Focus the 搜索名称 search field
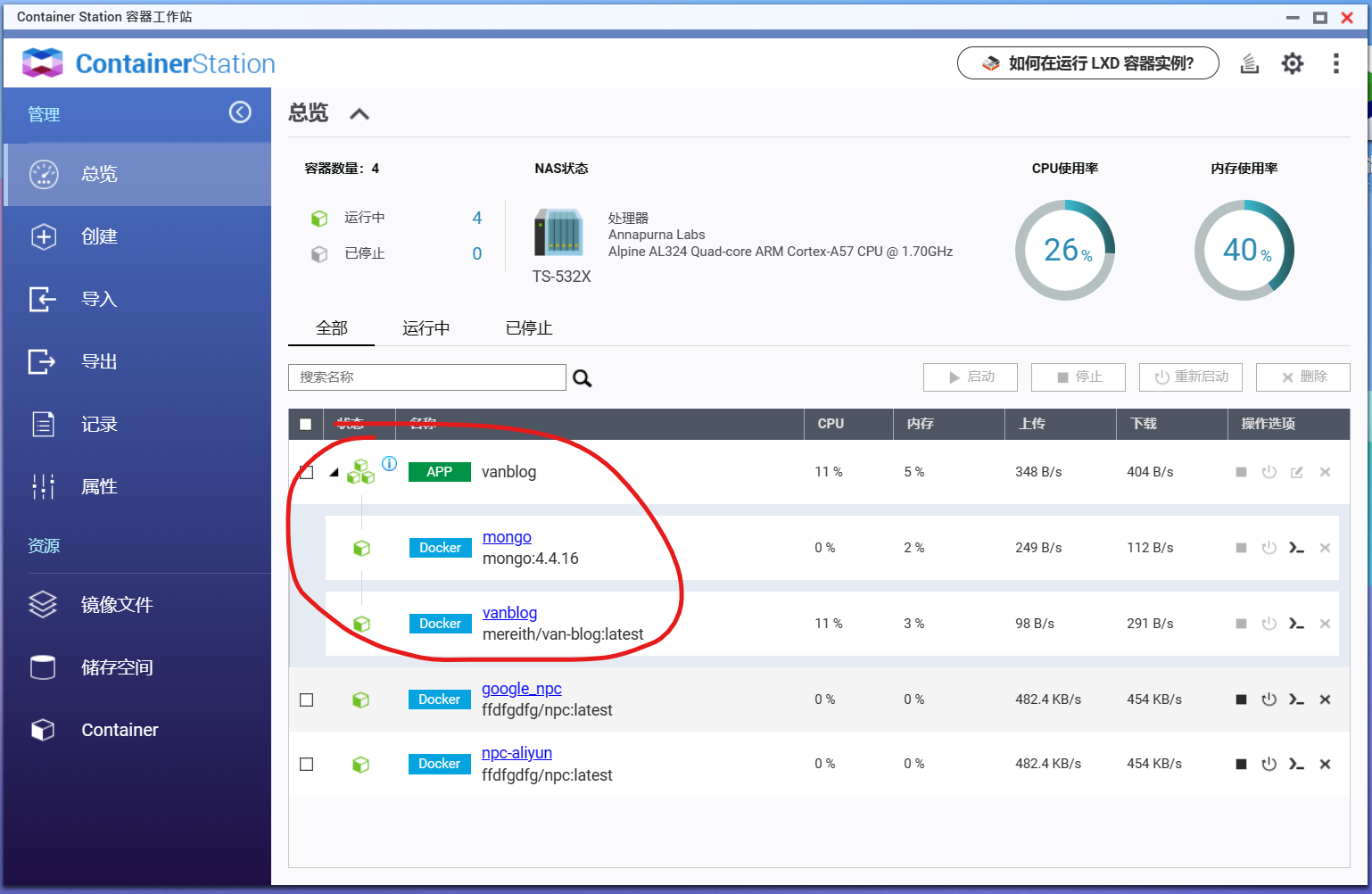This screenshot has width=1372, height=894. click(426, 377)
